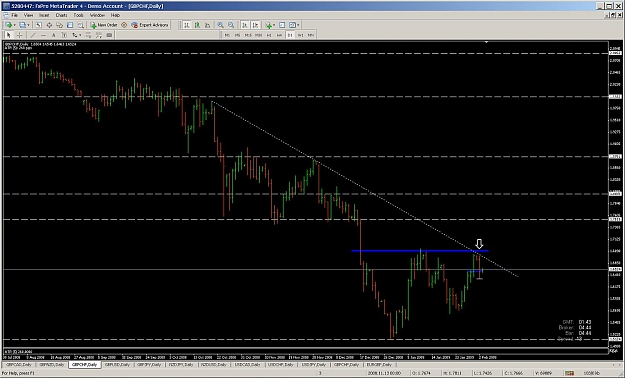Click the last icon in line studies toolbar
Screen dimensions: 625x378
pyautogui.click(x=109, y=35)
